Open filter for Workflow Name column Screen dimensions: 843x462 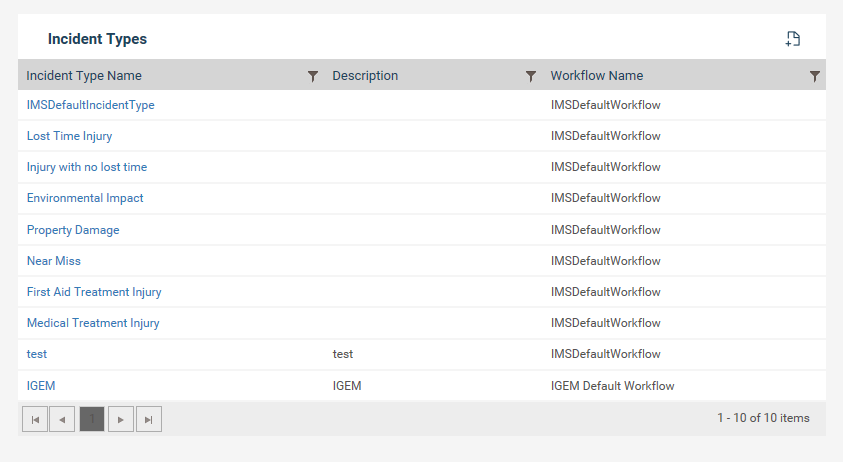coord(815,76)
